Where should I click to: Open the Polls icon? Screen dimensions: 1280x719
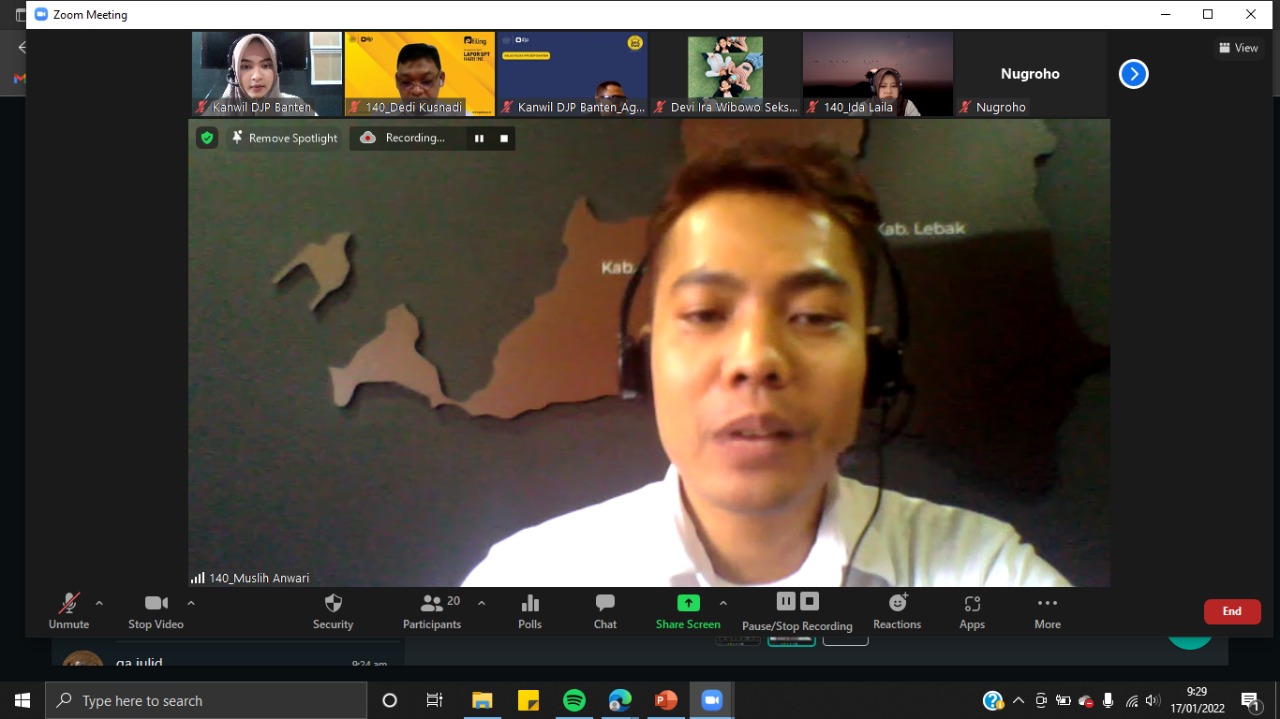(530, 604)
